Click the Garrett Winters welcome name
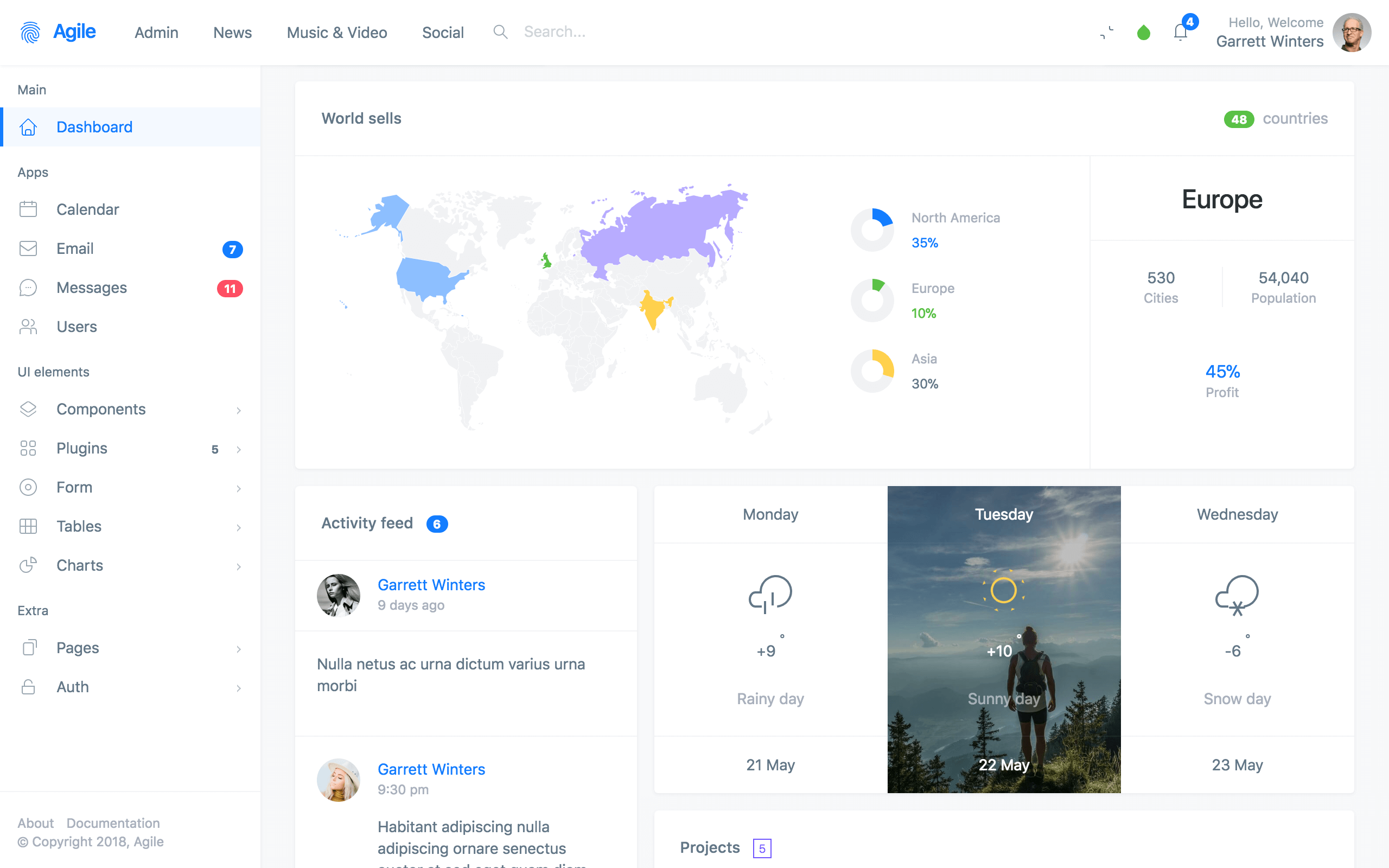1389x868 pixels. point(1270,41)
